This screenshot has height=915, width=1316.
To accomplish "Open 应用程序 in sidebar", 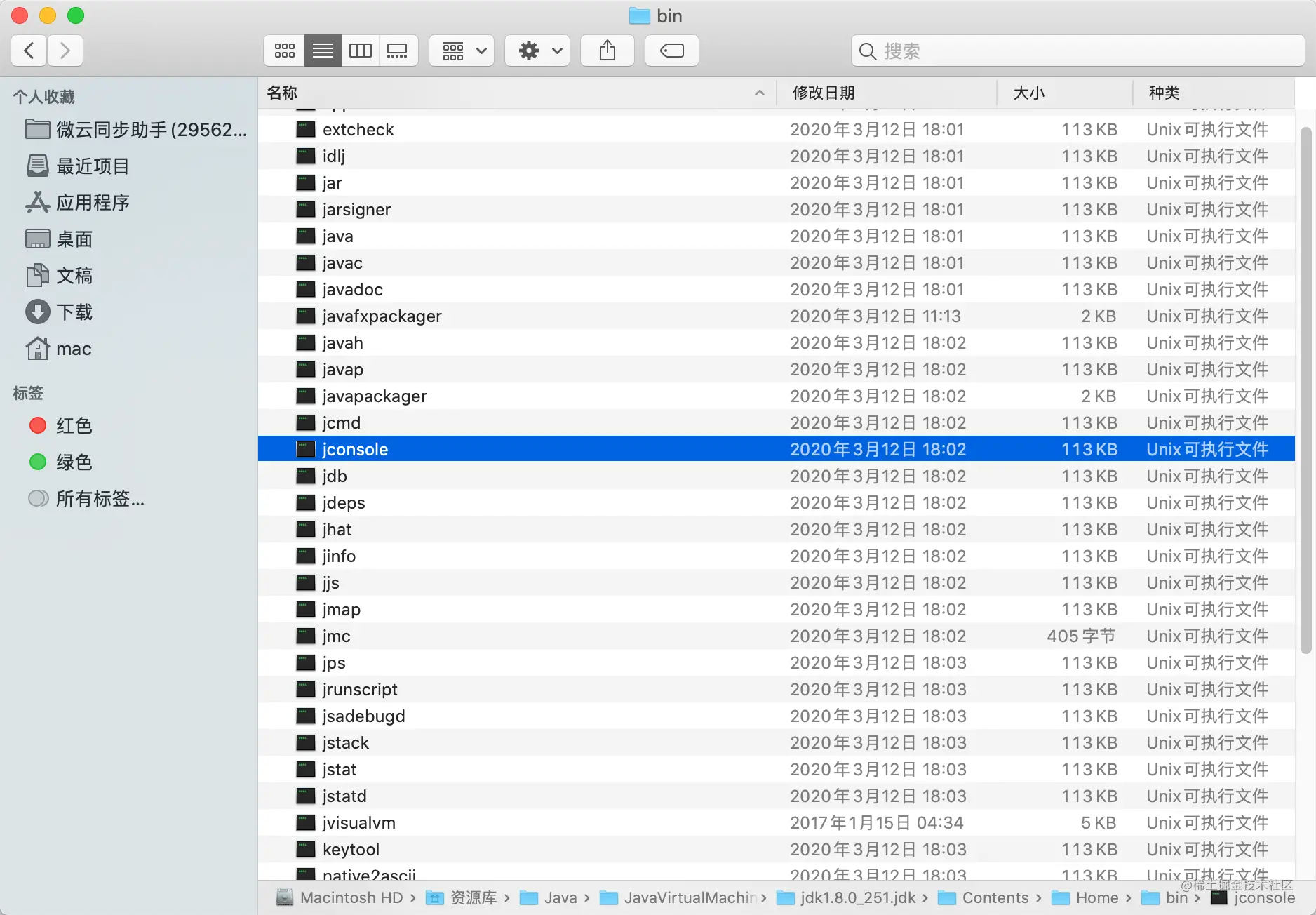I will point(78,203).
